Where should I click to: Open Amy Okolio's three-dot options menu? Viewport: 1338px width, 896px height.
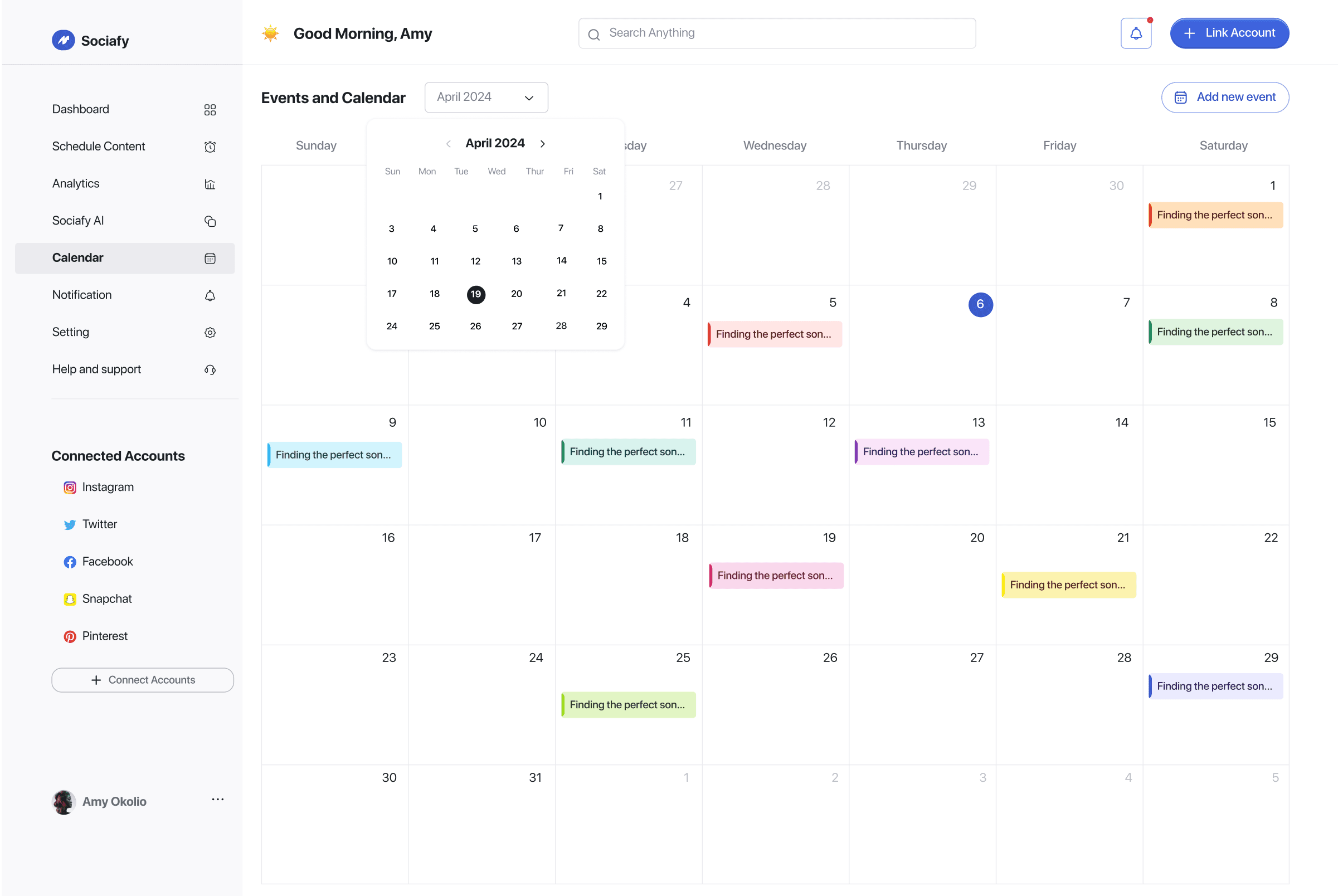218,800
